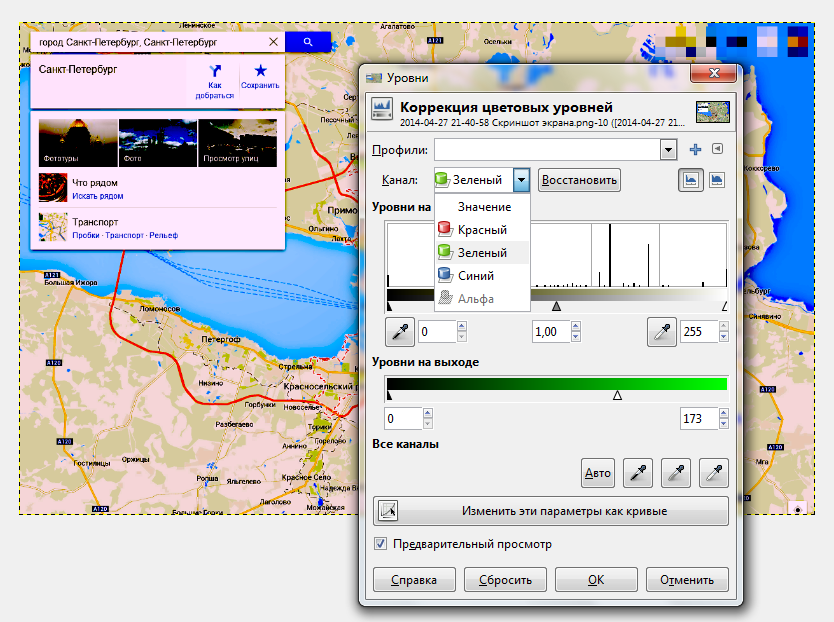Click the output white point slider at 173
The image size is (834, 622).
click(x=618, y=395)
